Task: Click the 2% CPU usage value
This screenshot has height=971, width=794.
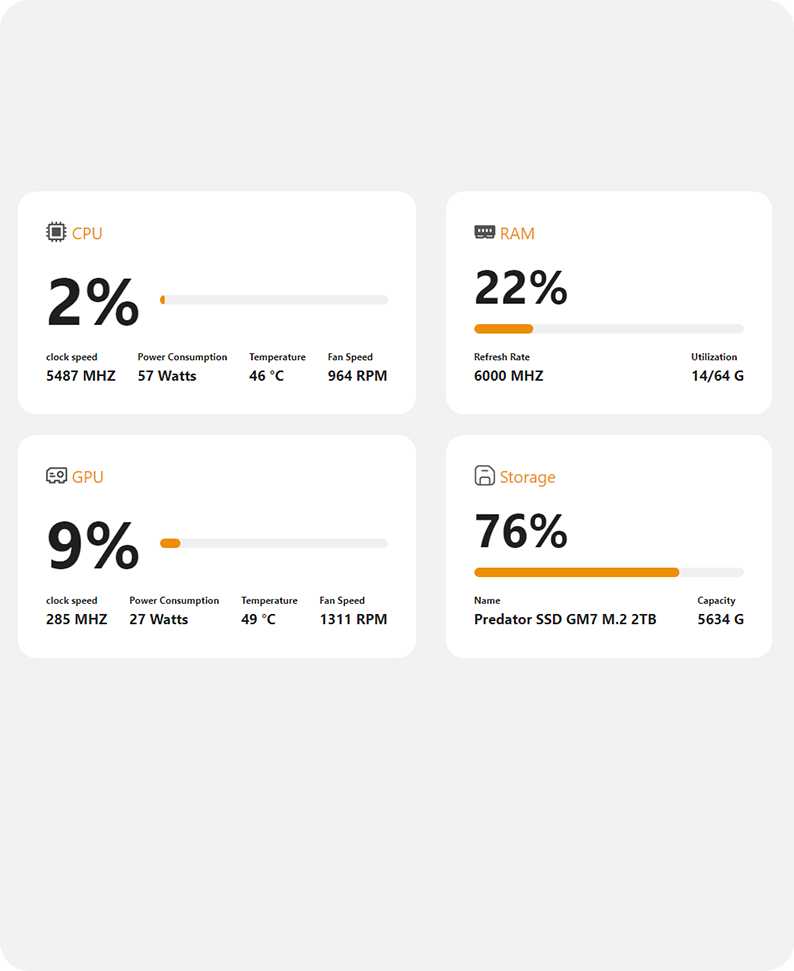Action: 93,303
